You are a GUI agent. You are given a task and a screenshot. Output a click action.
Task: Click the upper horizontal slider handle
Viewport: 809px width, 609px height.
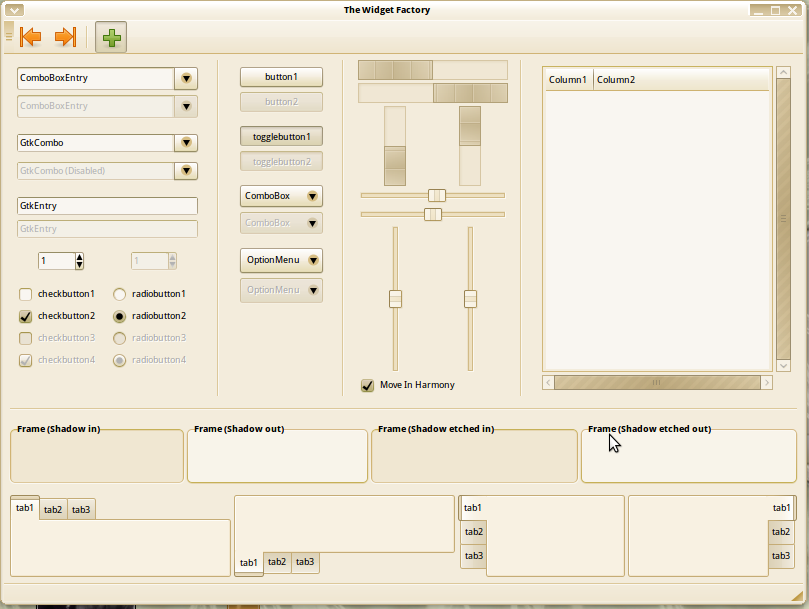click(x=437, y=195)
